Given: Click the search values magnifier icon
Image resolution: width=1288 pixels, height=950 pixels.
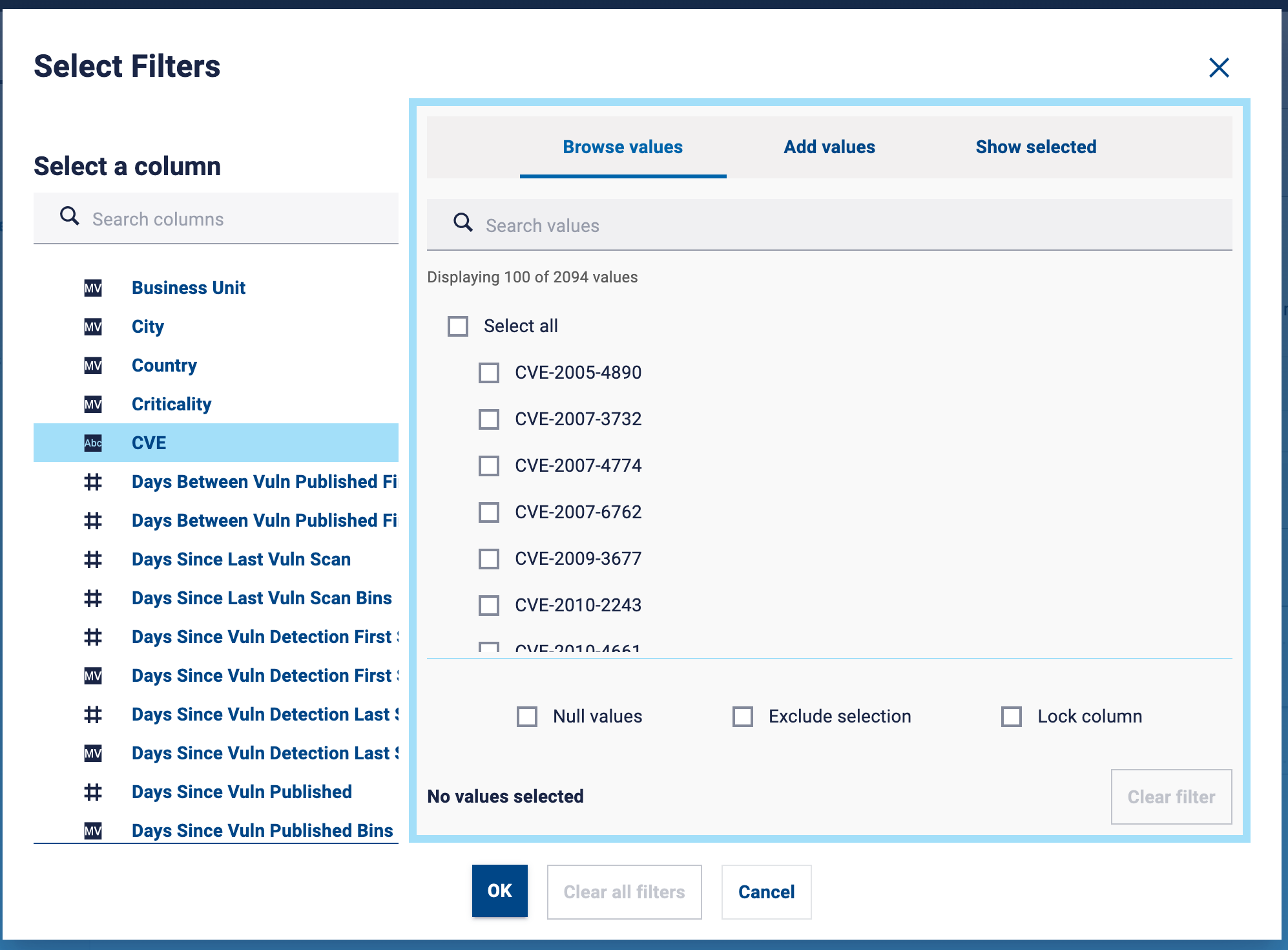Looking at the screenshot, I should point(463,222).
